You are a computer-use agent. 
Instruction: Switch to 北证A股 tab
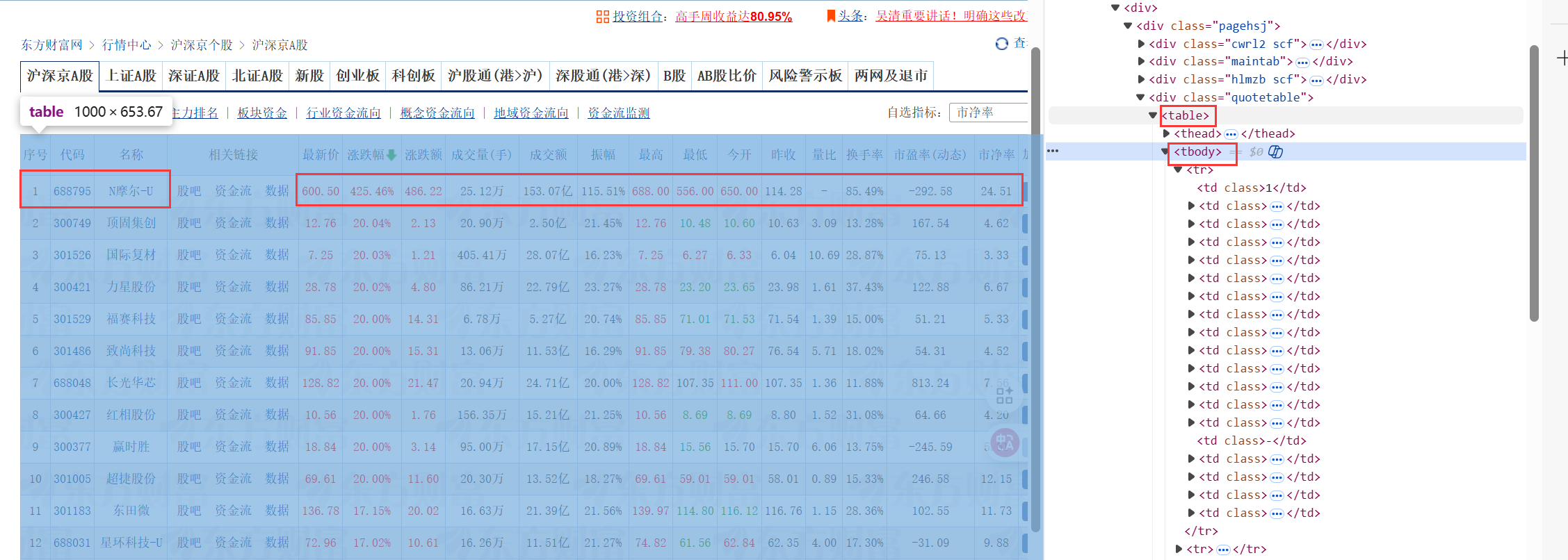click(x=257, y=76)
